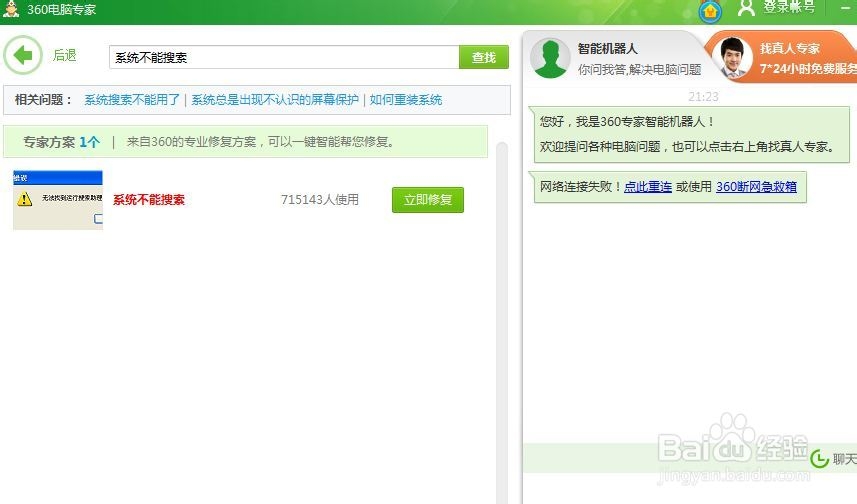This screenshot has height=504, width=857.
Task: Open related question 系统总是出现不认识的屏幕保护
Action: (275, 100)
